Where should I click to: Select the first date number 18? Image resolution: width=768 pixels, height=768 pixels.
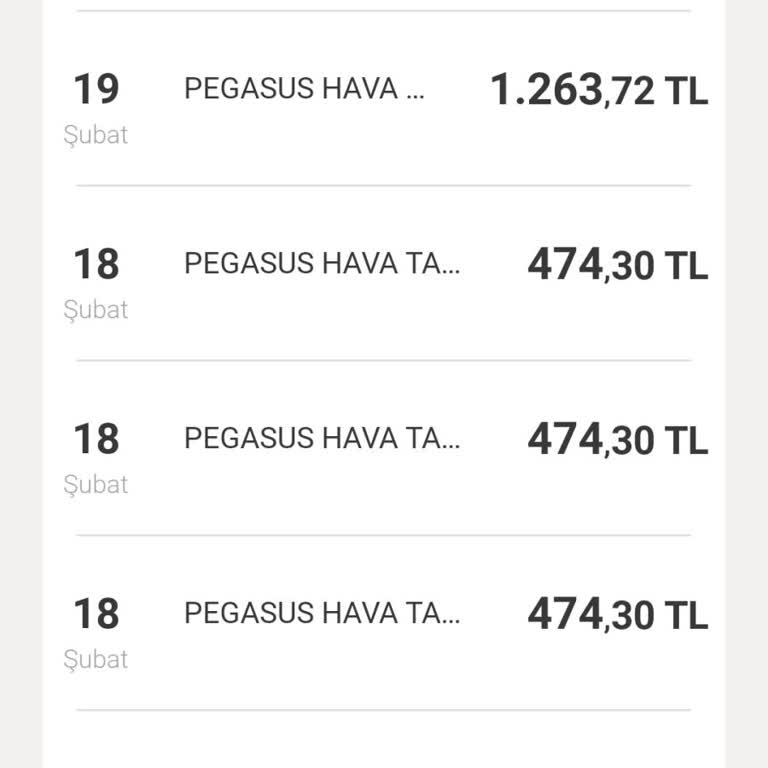[x=96, y=265]
